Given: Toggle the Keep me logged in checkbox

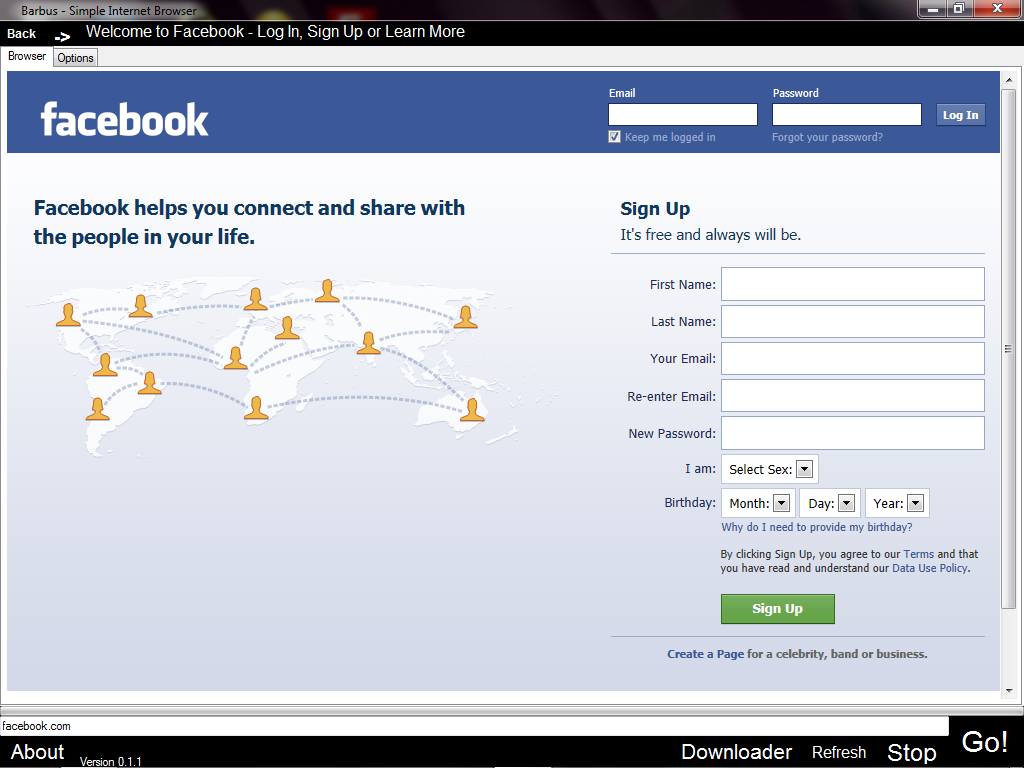Looking at the screenshot, I should click(x=614, y=136).
